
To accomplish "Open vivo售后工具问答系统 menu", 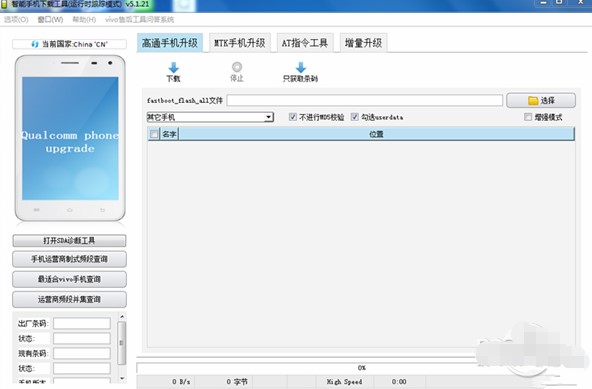I will 139,20.
